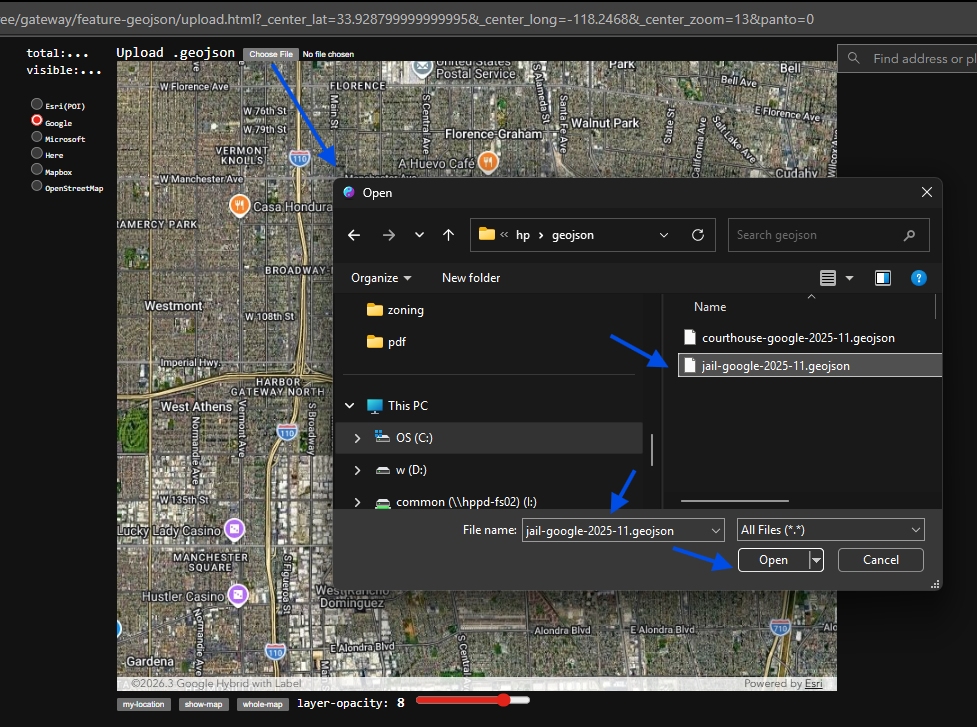977x727 pixels.
Task: Select the OpenStreetMap basemap option
Action: pyautogui.click(x=37, y=186)
